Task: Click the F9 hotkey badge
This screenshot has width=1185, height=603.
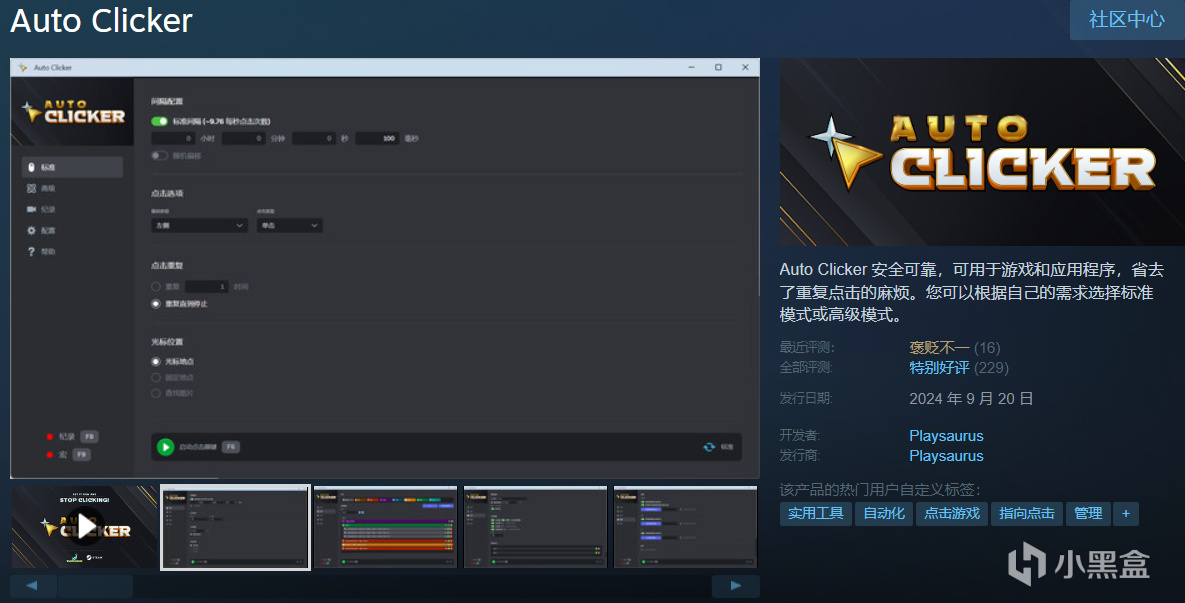Action: [82, 455]
